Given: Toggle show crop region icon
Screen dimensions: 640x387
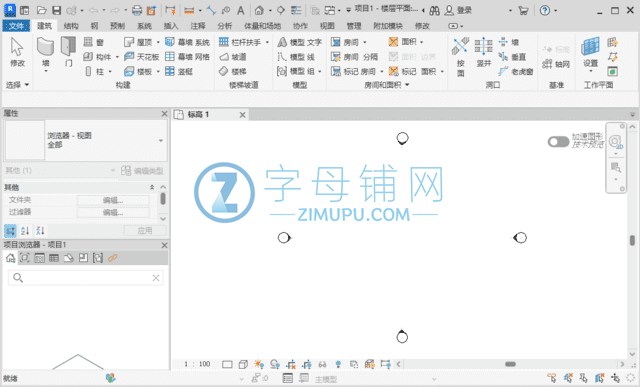Looking at the screenshot, I should coord(307,364).
